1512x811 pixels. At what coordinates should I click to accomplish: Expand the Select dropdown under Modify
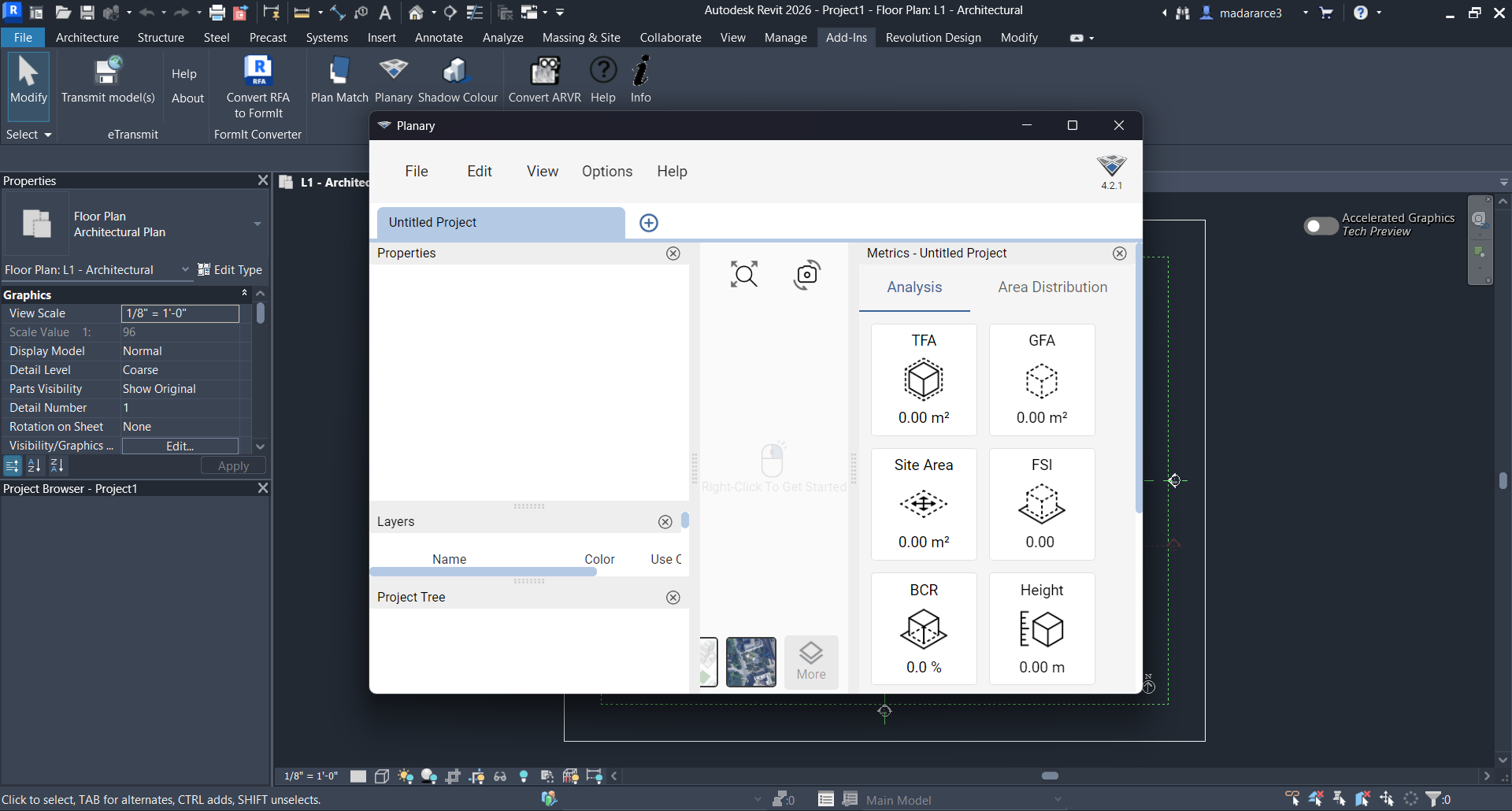pyautogui.click(x=29, y=135)
